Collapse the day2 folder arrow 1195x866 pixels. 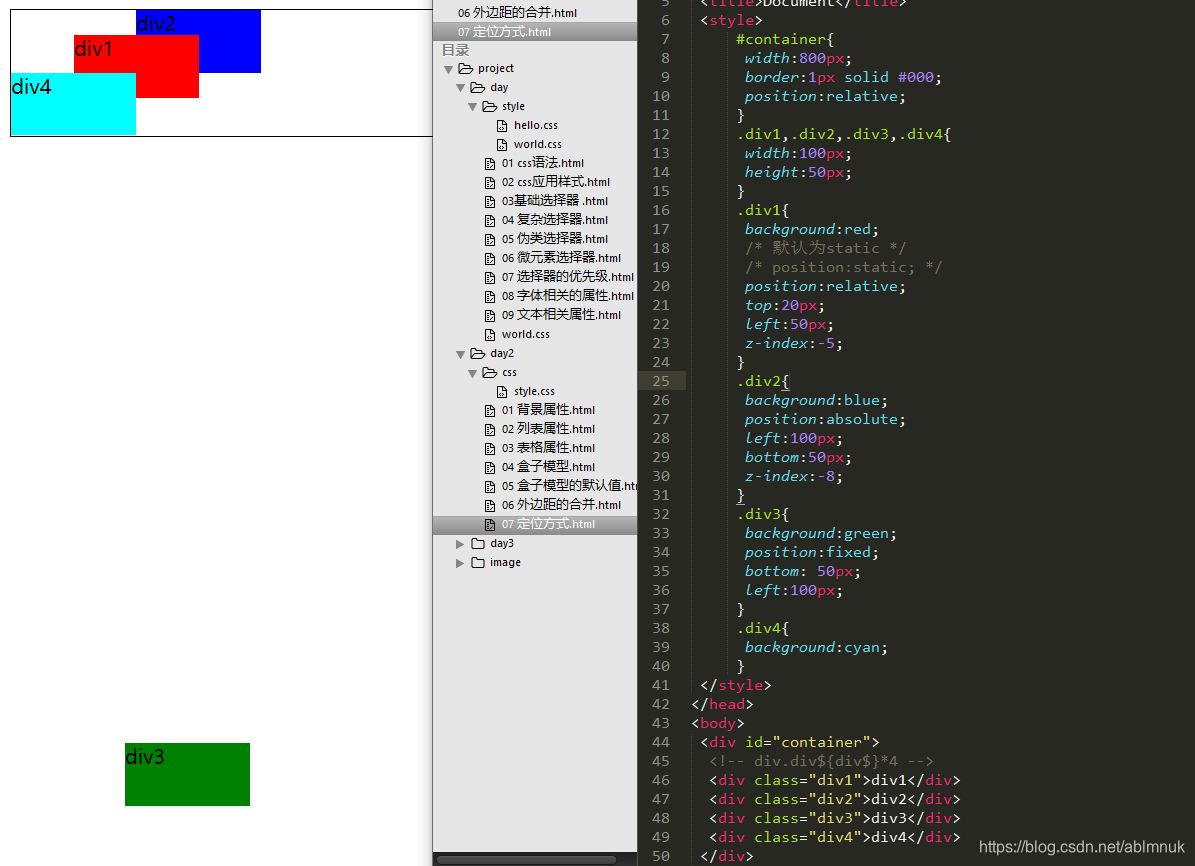point(460,354)
